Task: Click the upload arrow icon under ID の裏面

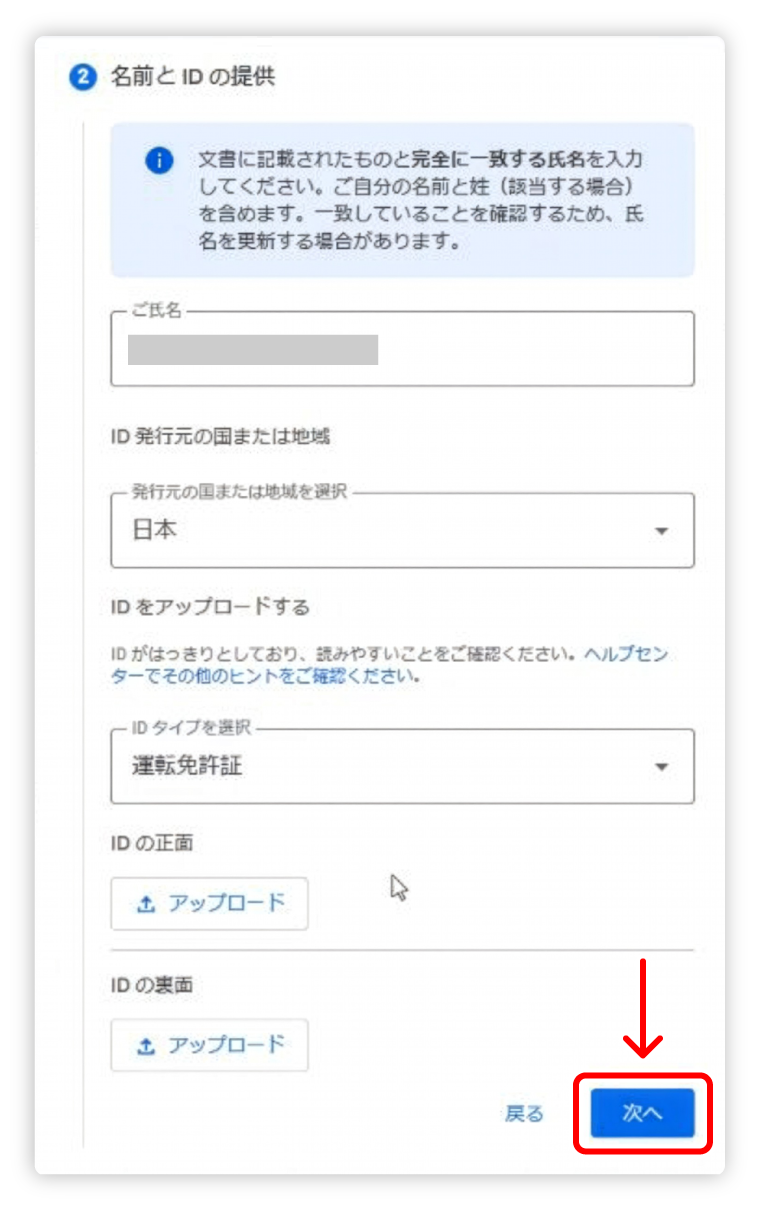Action: click(x=146, y=1046)
